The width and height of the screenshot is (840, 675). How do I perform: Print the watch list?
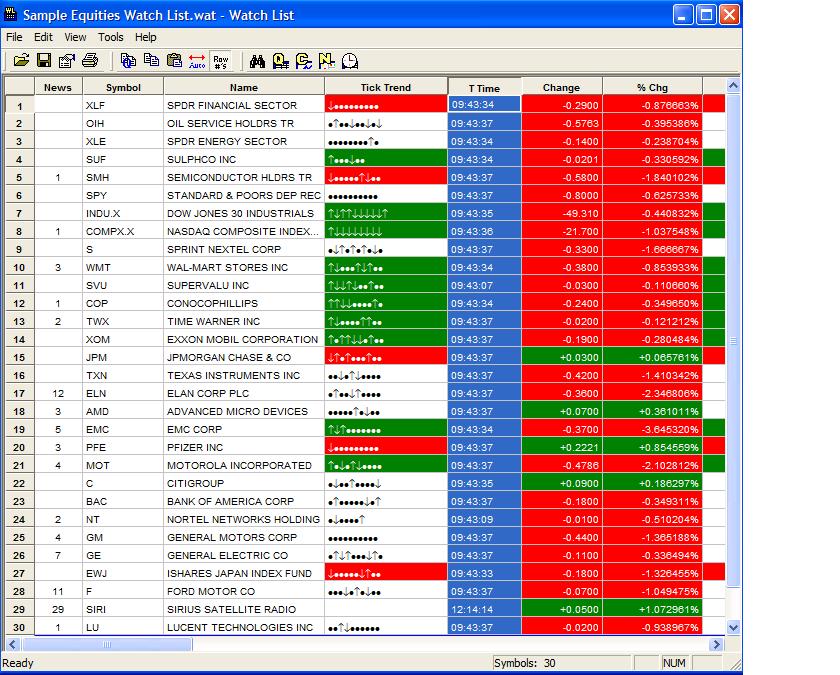(90, 61)
